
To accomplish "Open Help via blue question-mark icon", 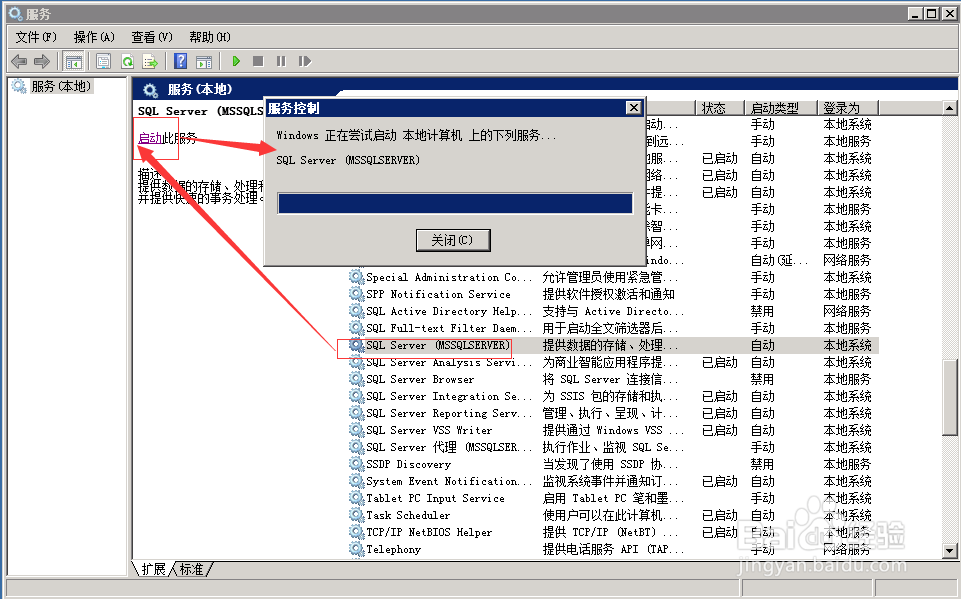I will (x=180, y=61).
